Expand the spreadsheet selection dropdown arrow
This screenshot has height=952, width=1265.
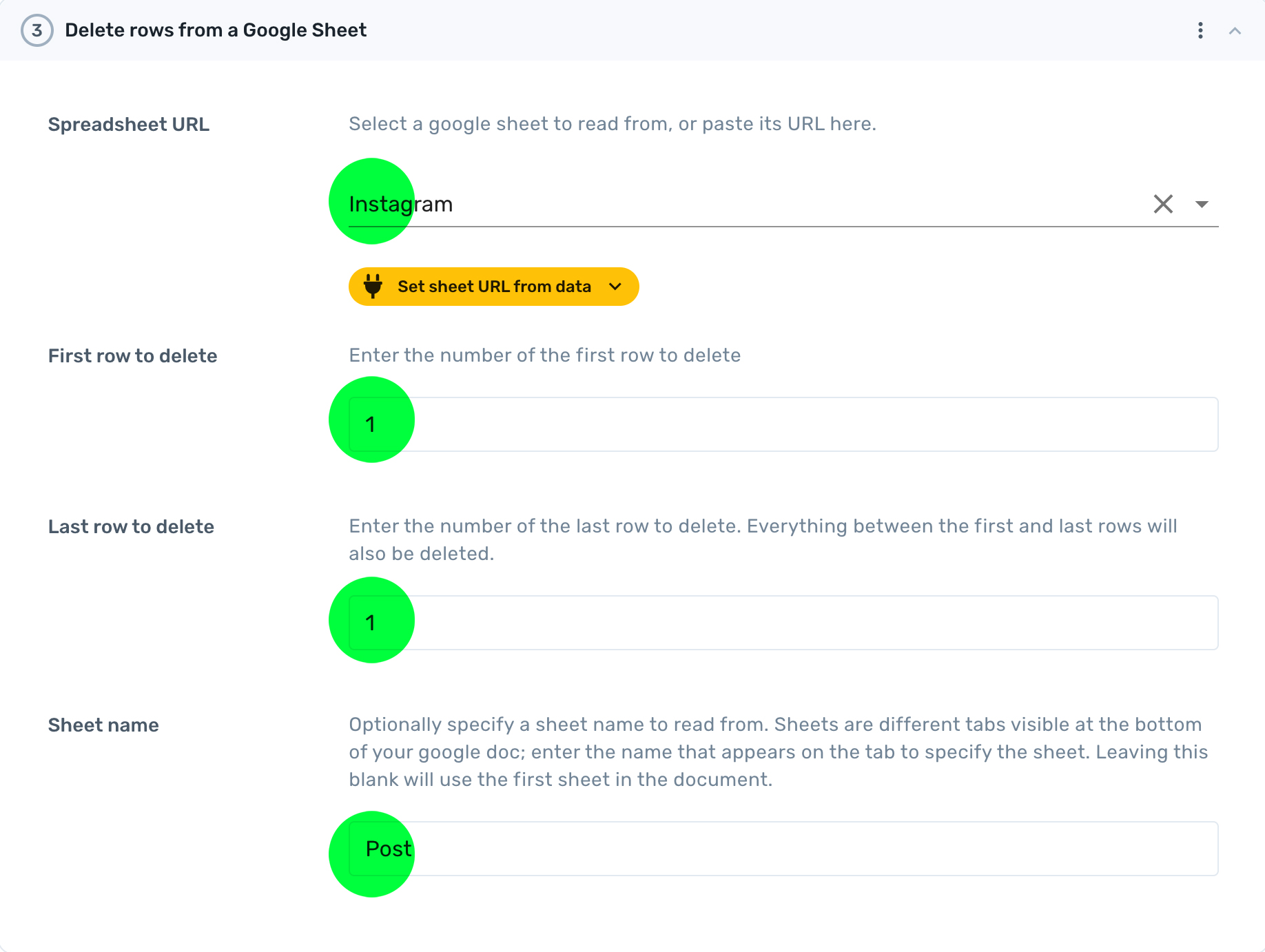point(1202,204)
